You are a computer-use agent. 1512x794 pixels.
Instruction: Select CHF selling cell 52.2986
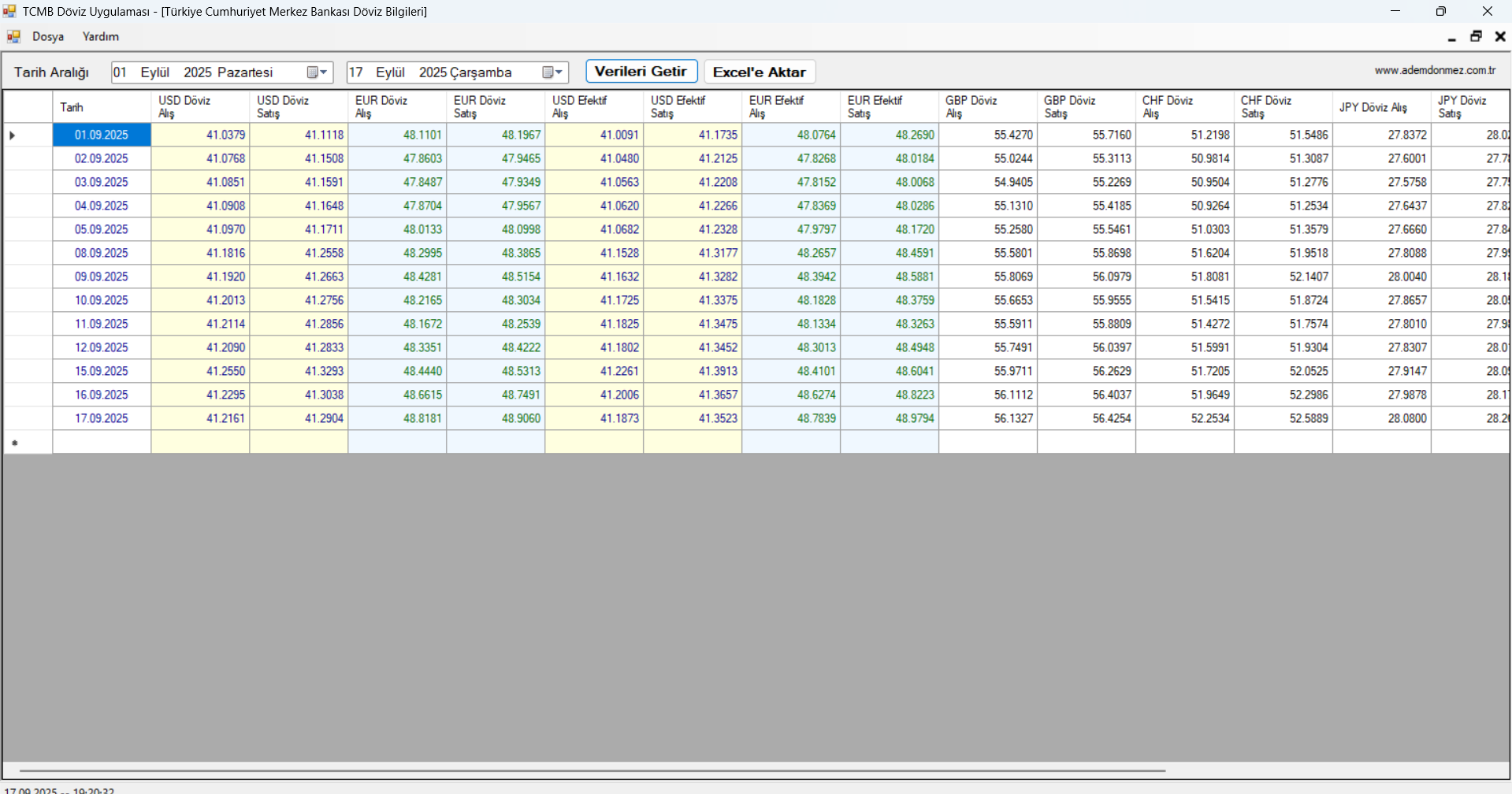tap(1284, 395)
